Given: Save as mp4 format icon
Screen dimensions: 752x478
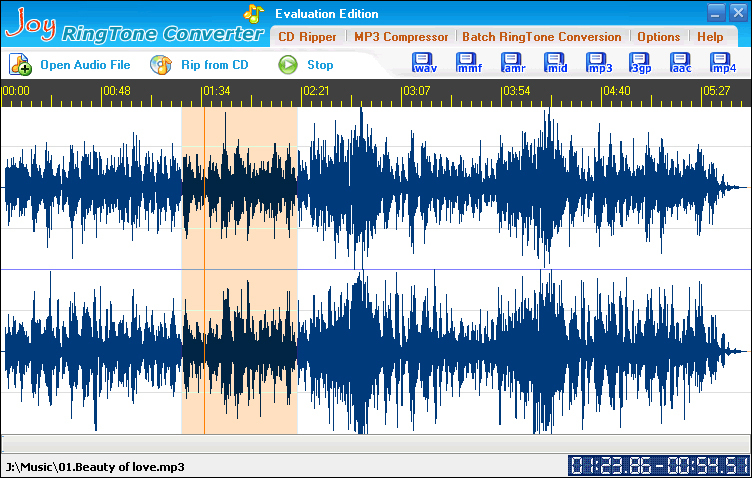Looking at the screenshot, I should tap(722, 63).
